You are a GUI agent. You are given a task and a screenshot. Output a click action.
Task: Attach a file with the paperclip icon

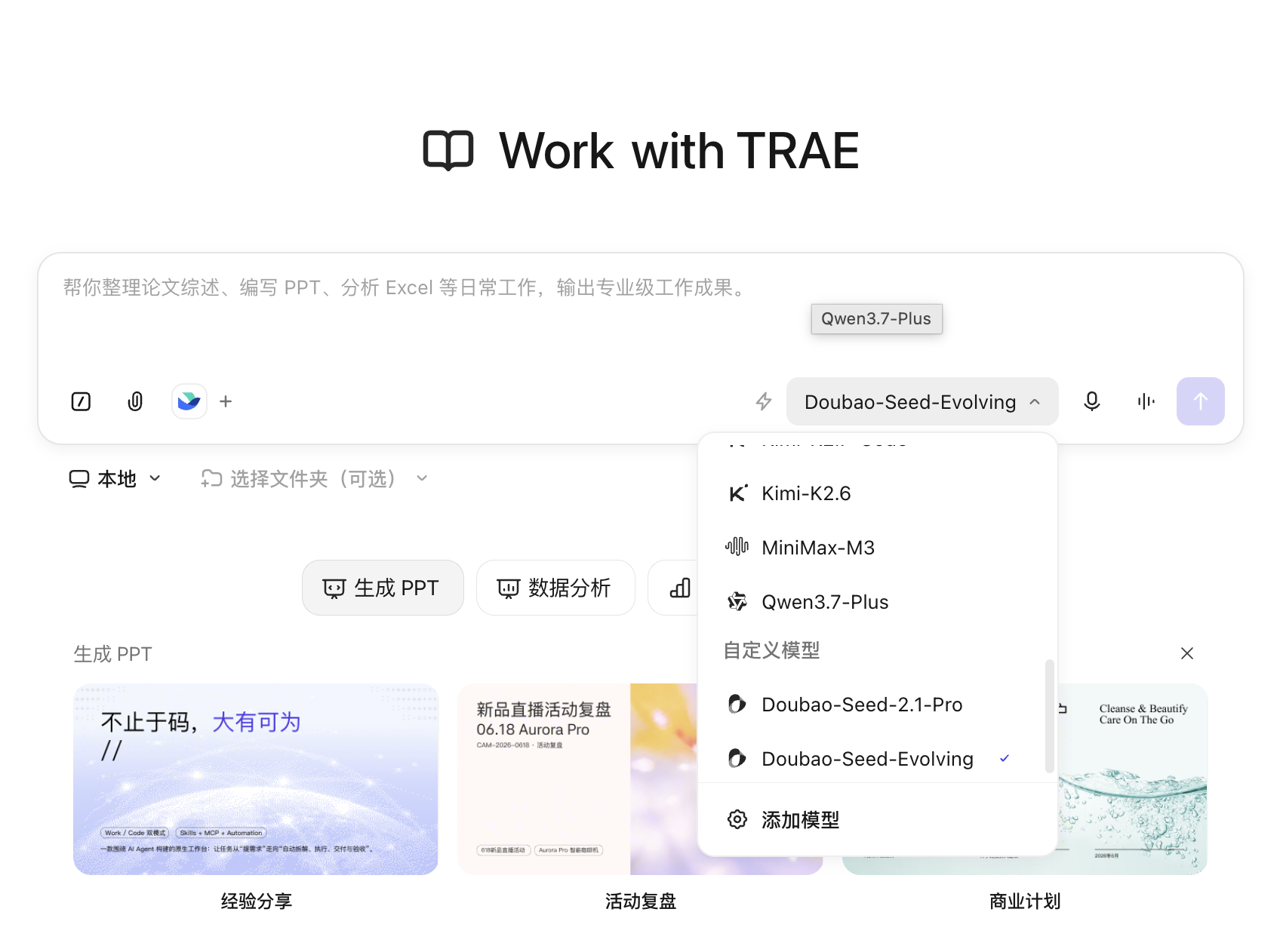pyautogui.click(x=135, y=401)
